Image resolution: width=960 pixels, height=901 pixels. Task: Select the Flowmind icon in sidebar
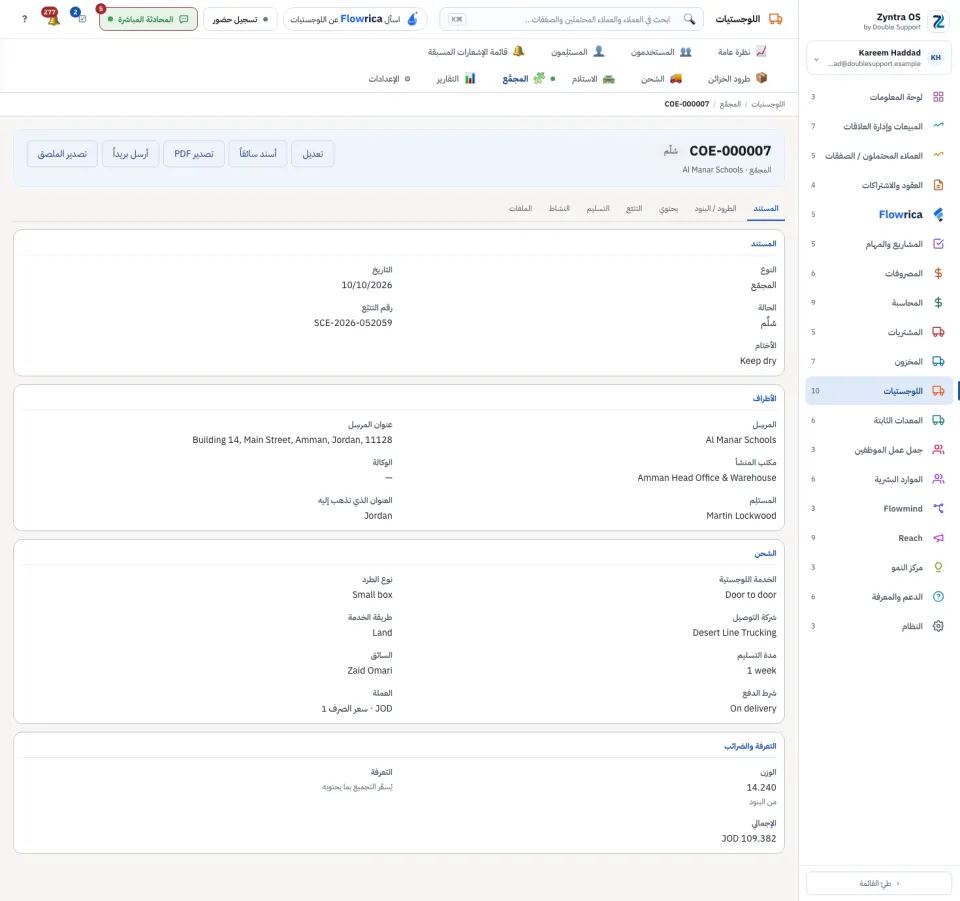(938, 508)
